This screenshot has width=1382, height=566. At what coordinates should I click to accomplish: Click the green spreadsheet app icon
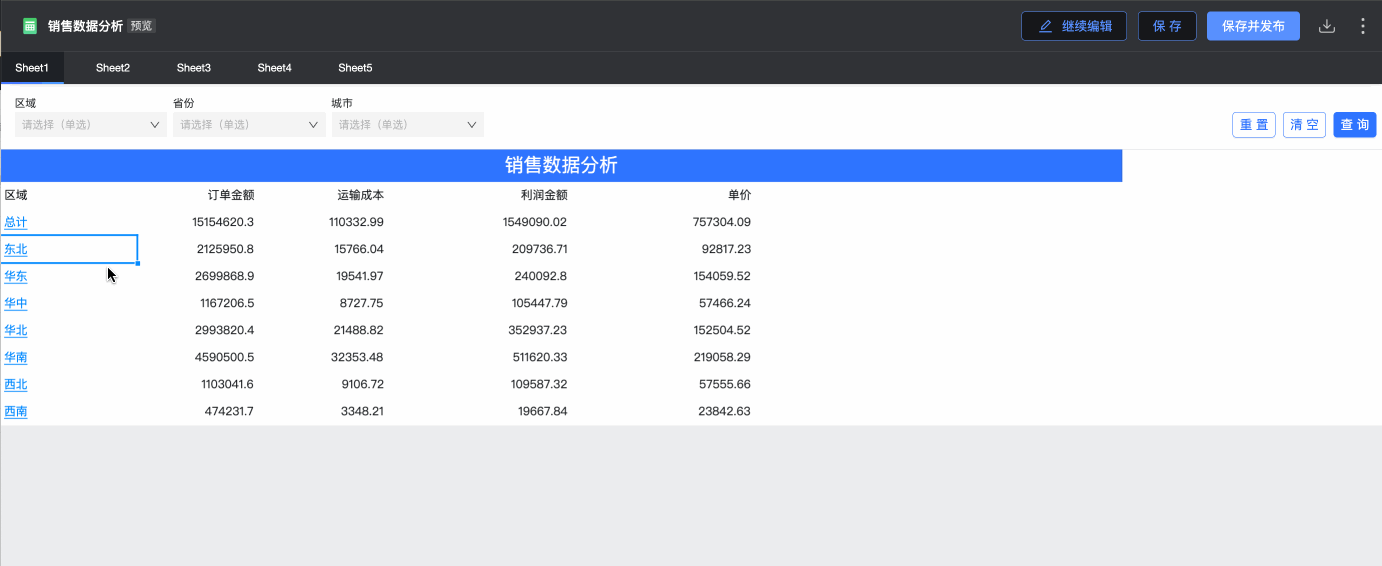tap(30, 26)
